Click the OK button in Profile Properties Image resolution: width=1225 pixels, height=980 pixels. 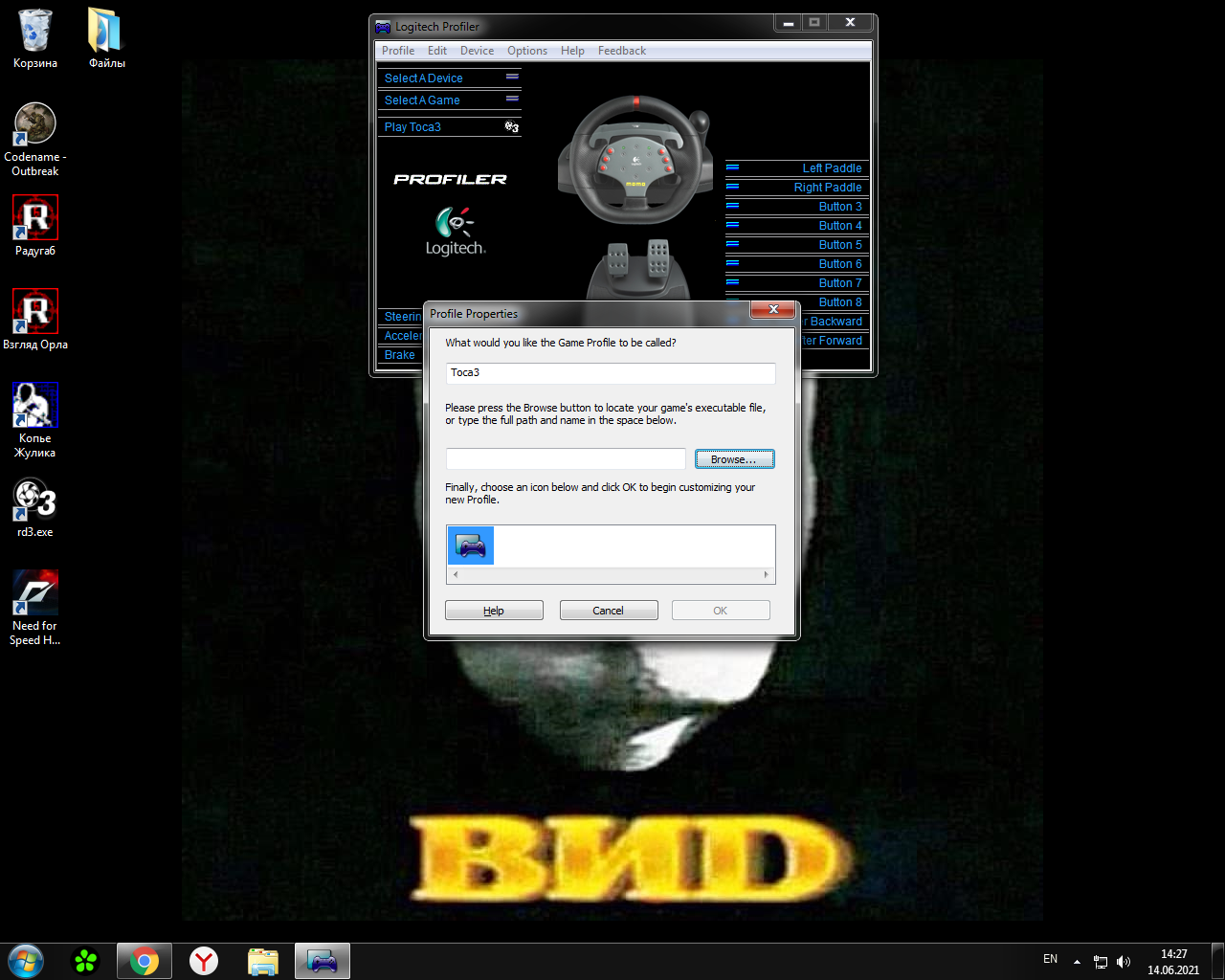coord(721,611)
